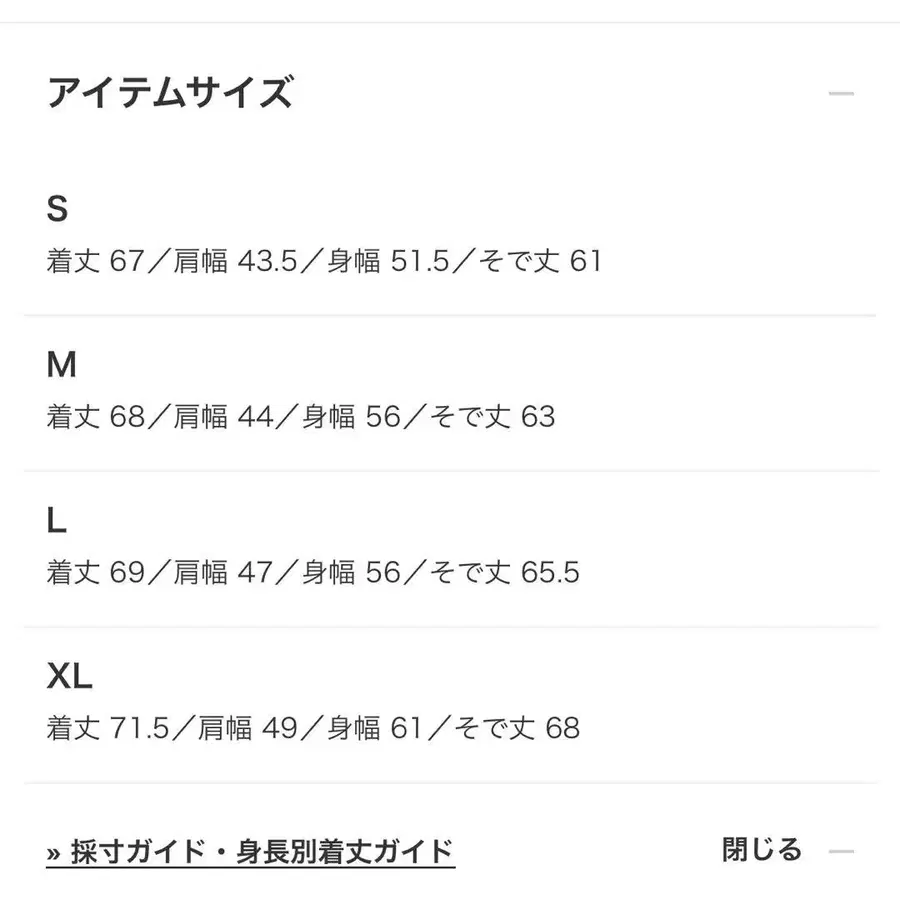Image resolution: width=900 pixels, height=900 pixels.
Task: Click the measurement text for size S
Action: [323, 261]
